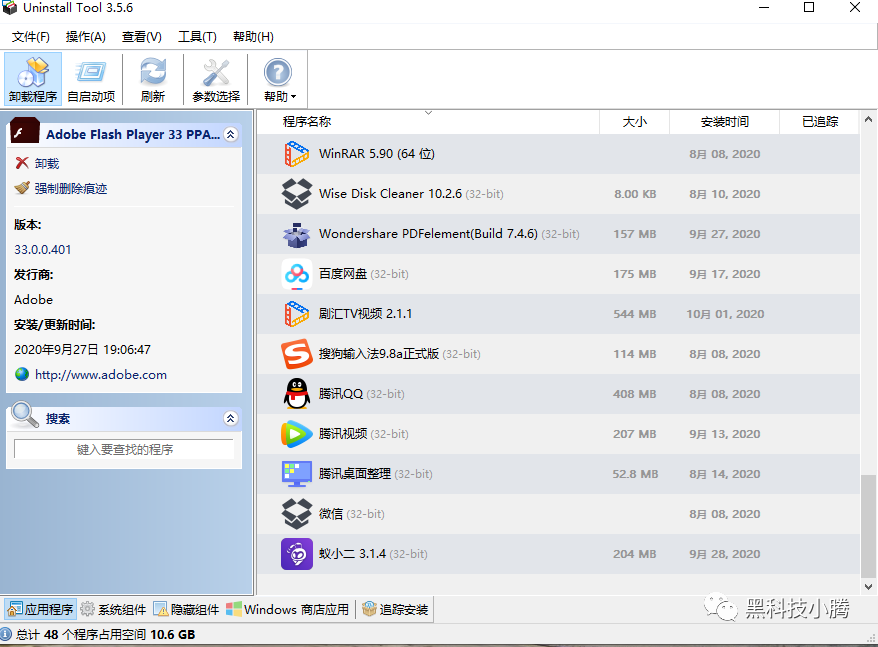This screenshot has width=878, height=647.
Task: Click the 腾讯视频 play icon
Action: coord(296,434)
